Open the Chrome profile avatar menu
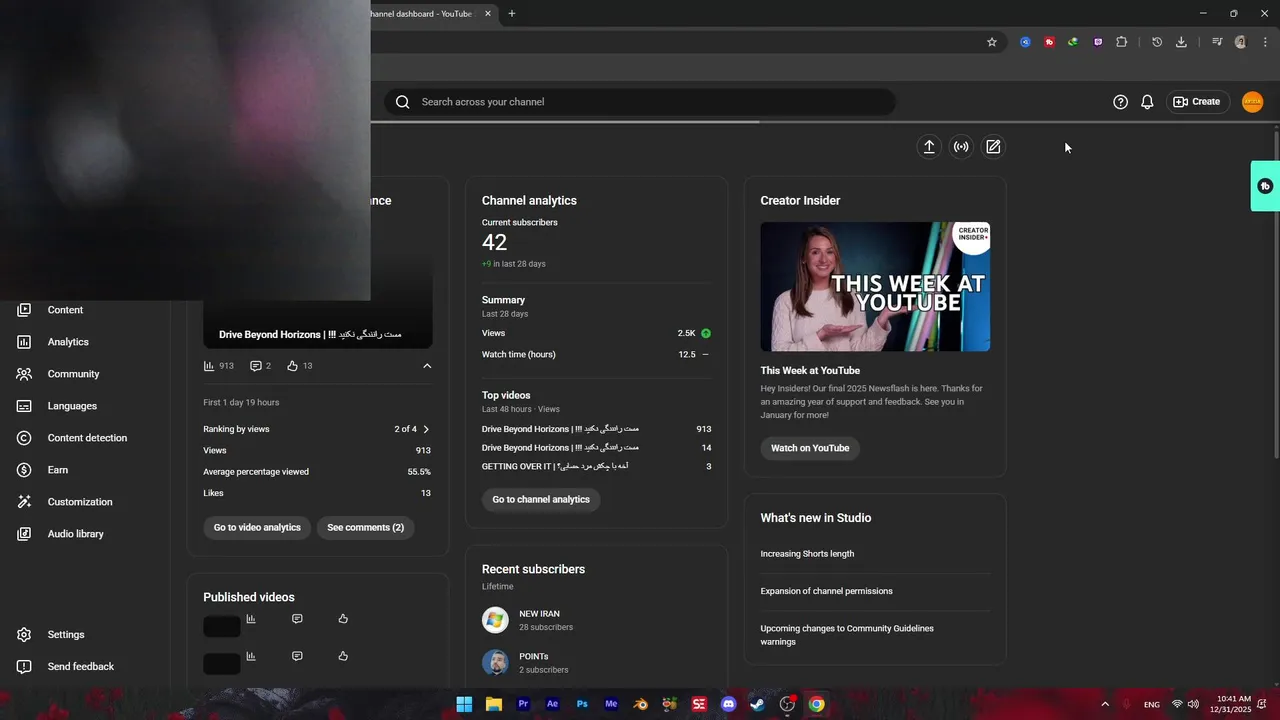The width and height of the screenshot is (1280, 720). [1241, 42]
